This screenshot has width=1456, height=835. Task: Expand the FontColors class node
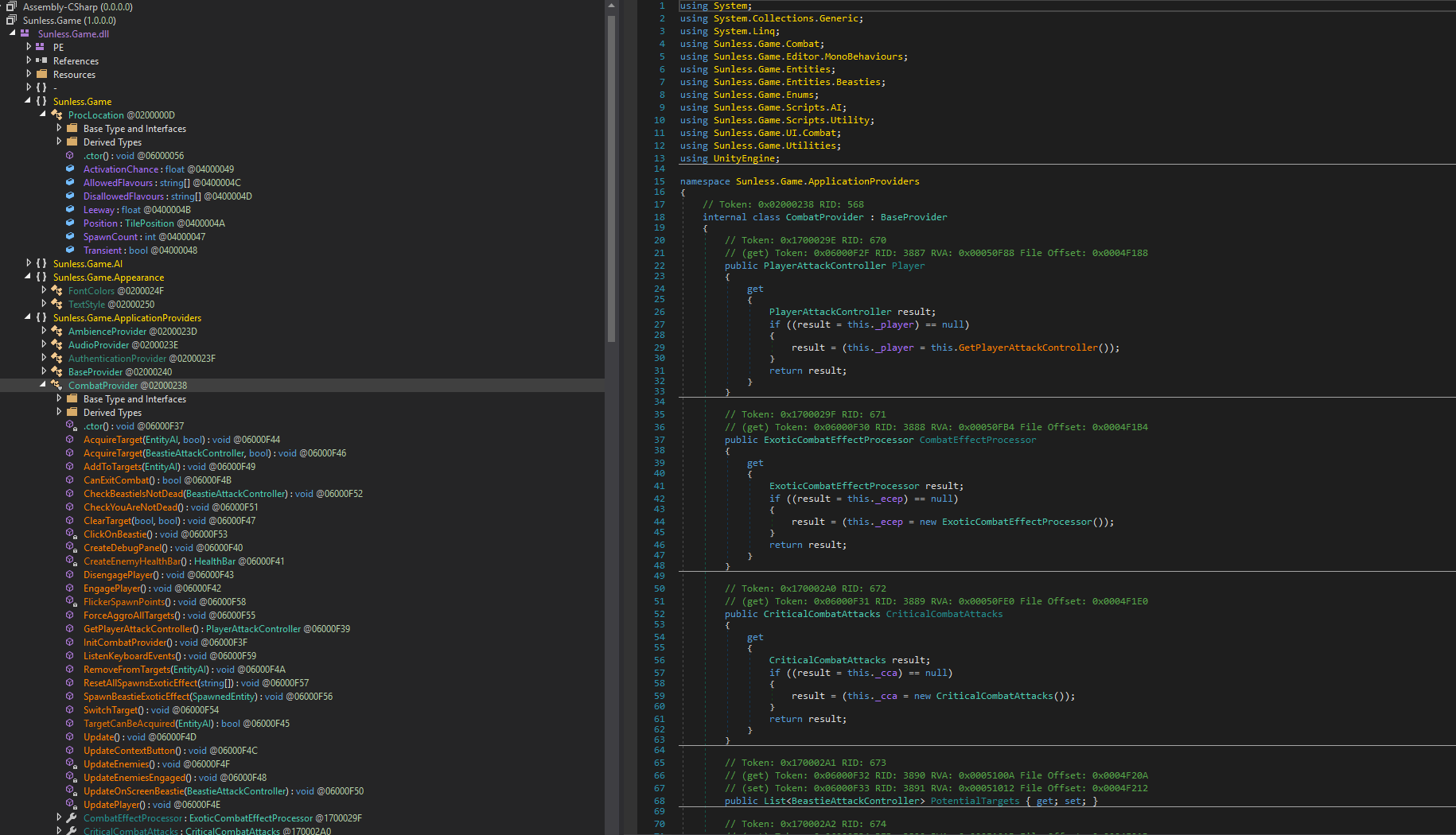click(x=44, y=290)
